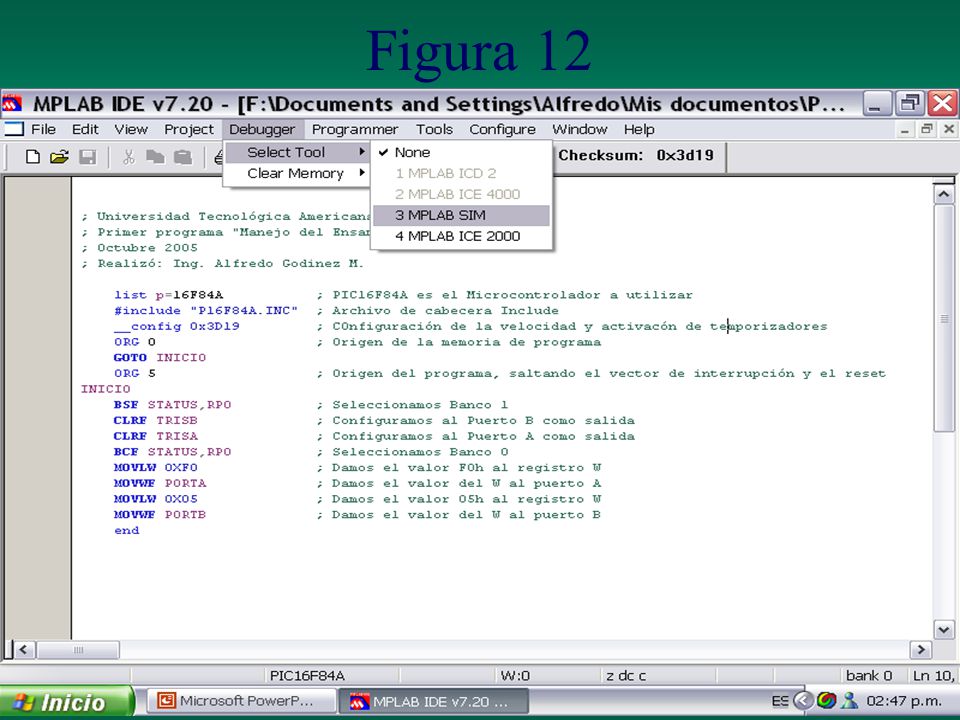Open the Configure menu
The image size is (960, 720).
point(503,129)
